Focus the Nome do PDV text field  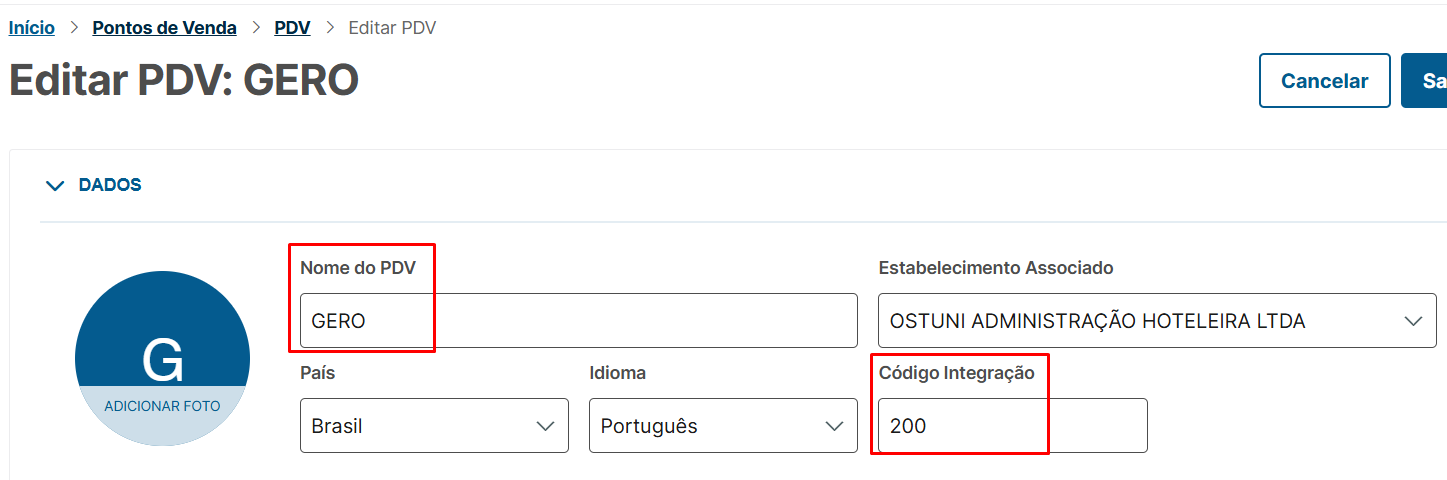pyautogui.click(x=578, y=321)
